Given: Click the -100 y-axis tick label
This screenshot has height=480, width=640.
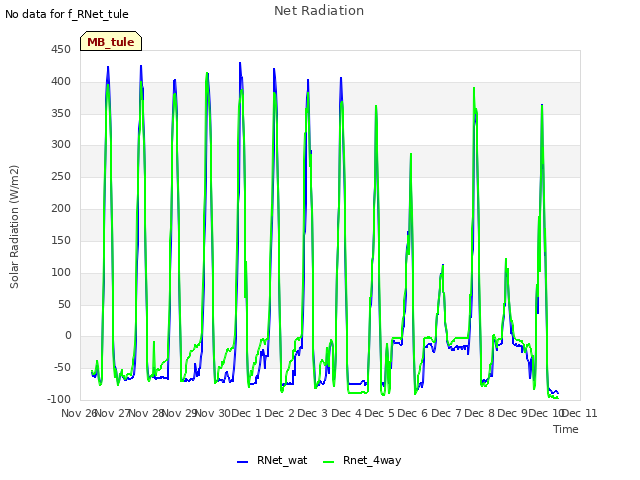Looking at the screenshot, I should tap(59, 399).
